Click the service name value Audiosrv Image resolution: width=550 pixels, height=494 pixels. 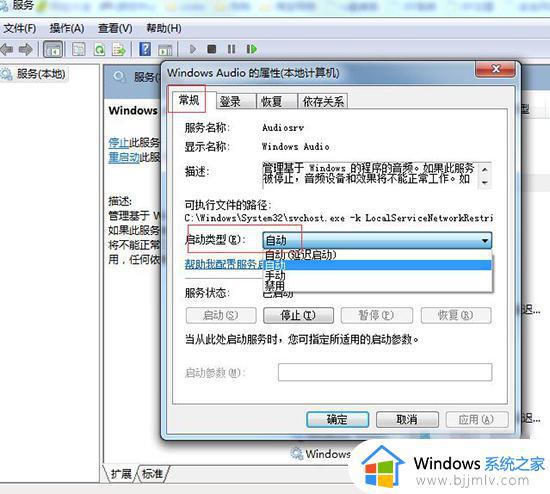tap(283, 128)
